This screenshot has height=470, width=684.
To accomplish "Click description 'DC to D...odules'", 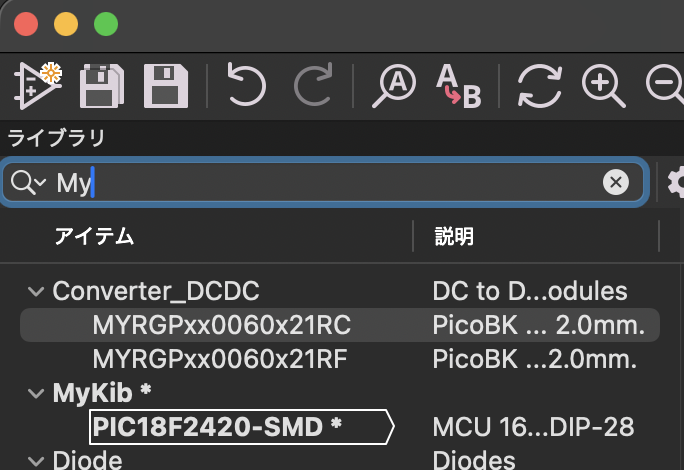I will click(x=530, y=291).
